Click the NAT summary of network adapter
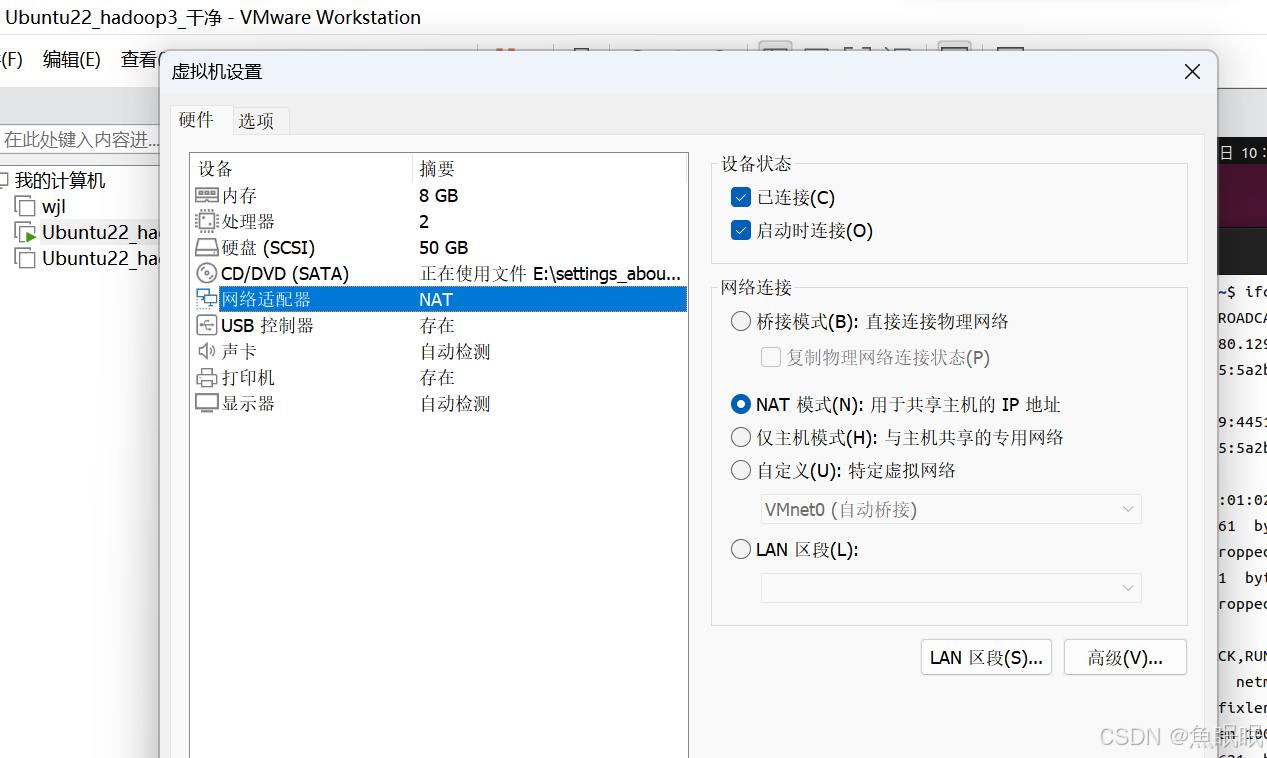1267x758 pixels. point(436,300)
